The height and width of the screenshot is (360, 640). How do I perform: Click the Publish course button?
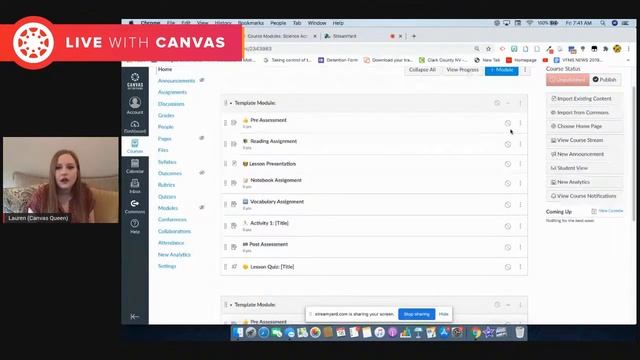point(604,80)
